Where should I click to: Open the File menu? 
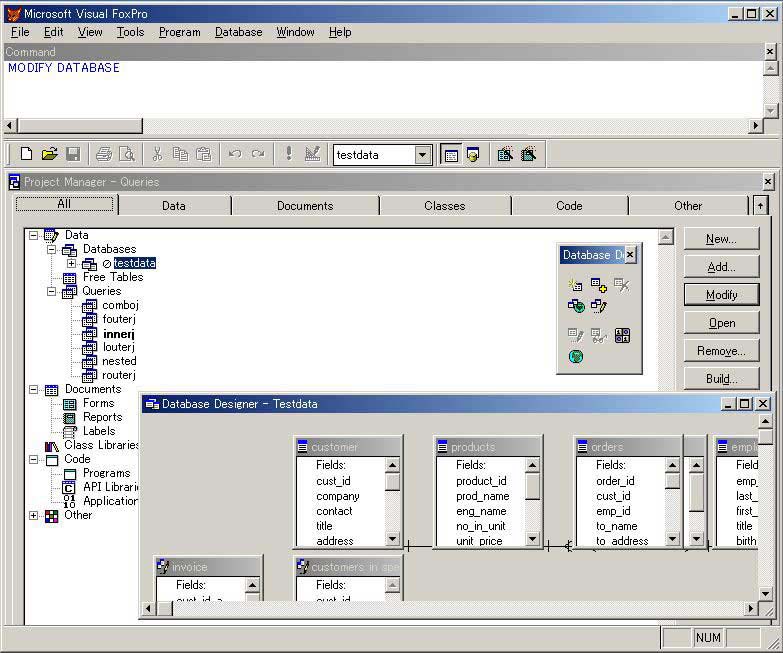tap(20, 32)
